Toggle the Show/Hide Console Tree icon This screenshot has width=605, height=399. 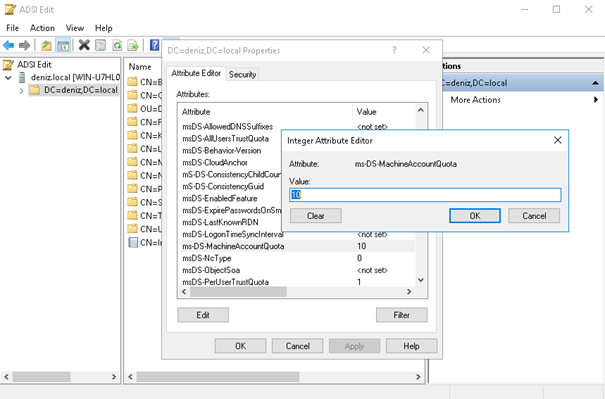click(63, 46)
